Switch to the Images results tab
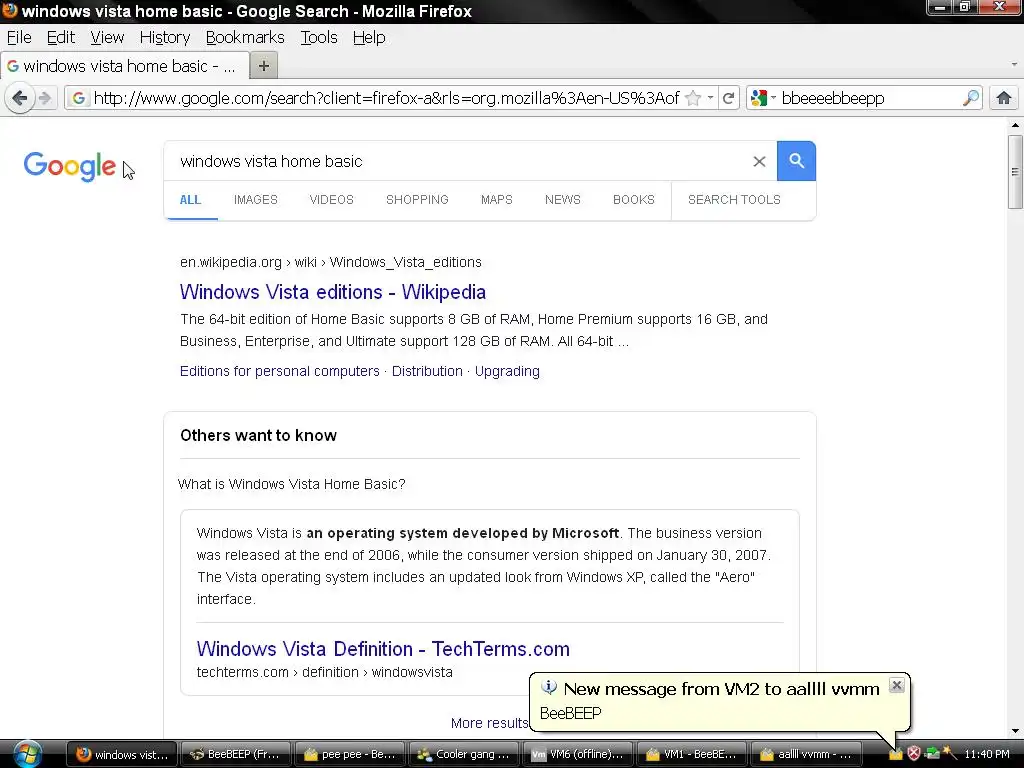This screenshot has width=1024, height=768. [x=255, y=200]
